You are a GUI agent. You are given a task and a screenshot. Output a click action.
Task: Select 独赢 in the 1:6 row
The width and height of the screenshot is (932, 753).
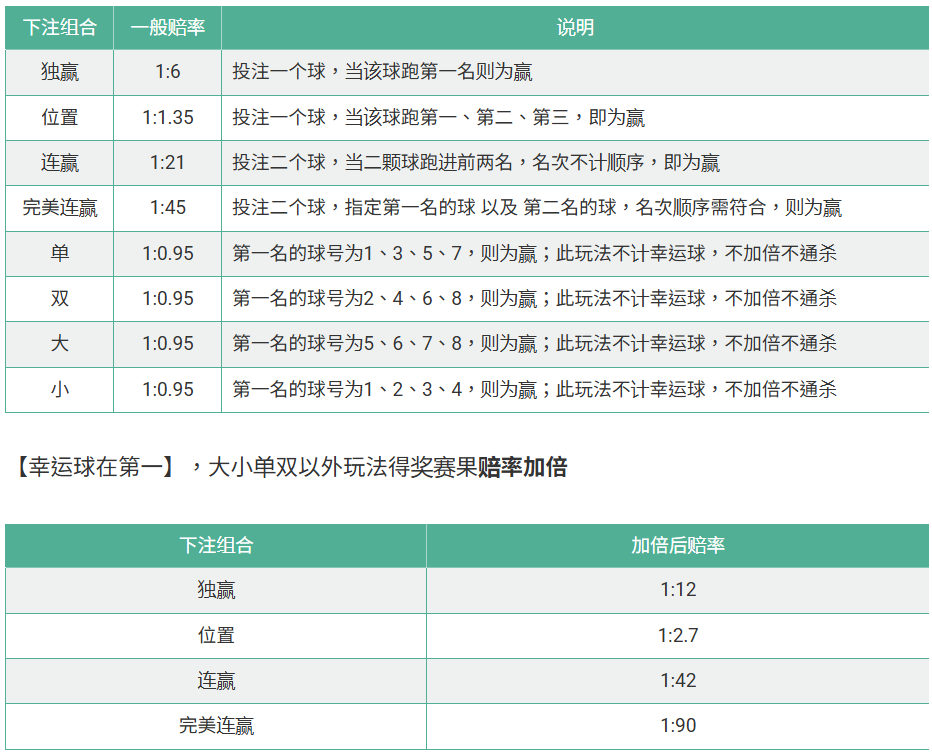click(x=59, y=72)
